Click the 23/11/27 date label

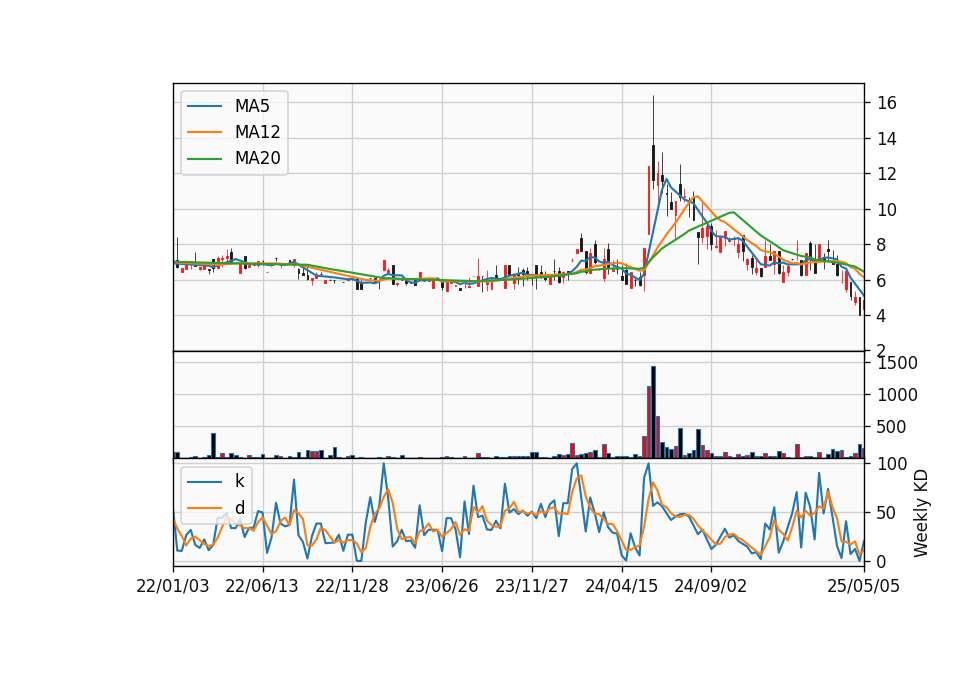click(531, 586)
